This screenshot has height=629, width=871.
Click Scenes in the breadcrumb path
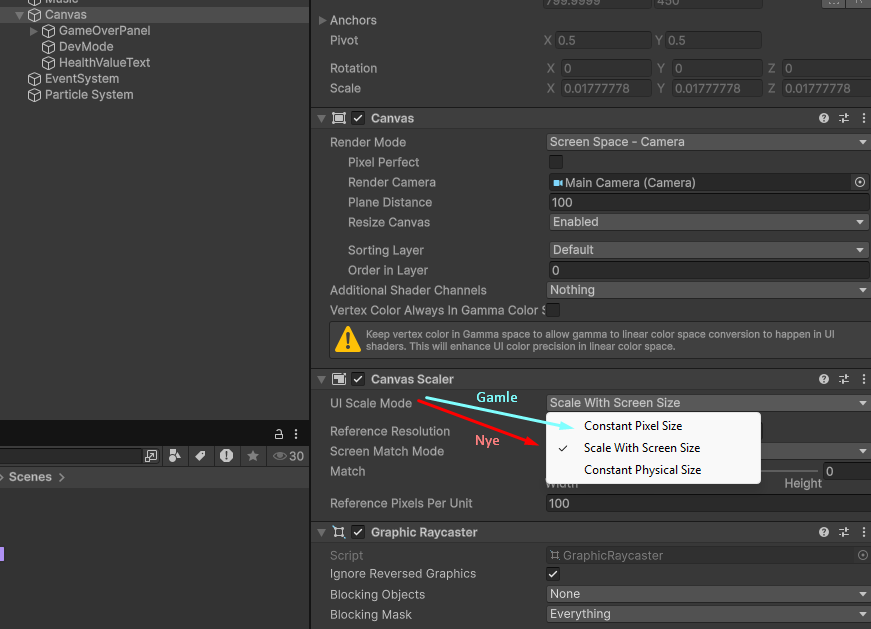(x=30, y=477)
